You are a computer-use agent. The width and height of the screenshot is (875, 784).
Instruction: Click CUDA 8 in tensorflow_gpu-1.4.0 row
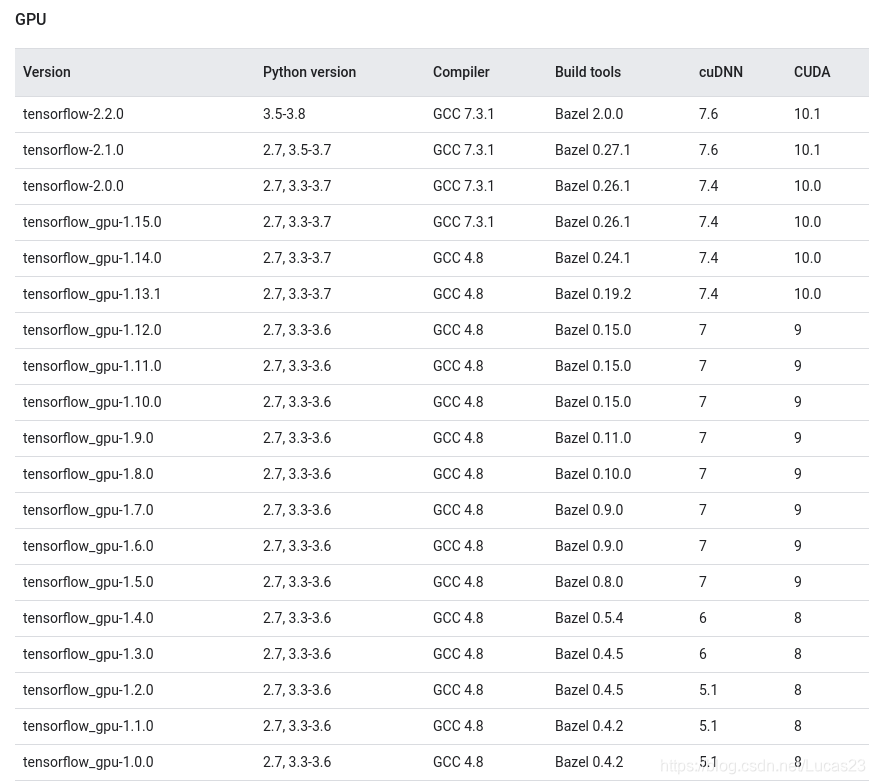coord(798,618)
